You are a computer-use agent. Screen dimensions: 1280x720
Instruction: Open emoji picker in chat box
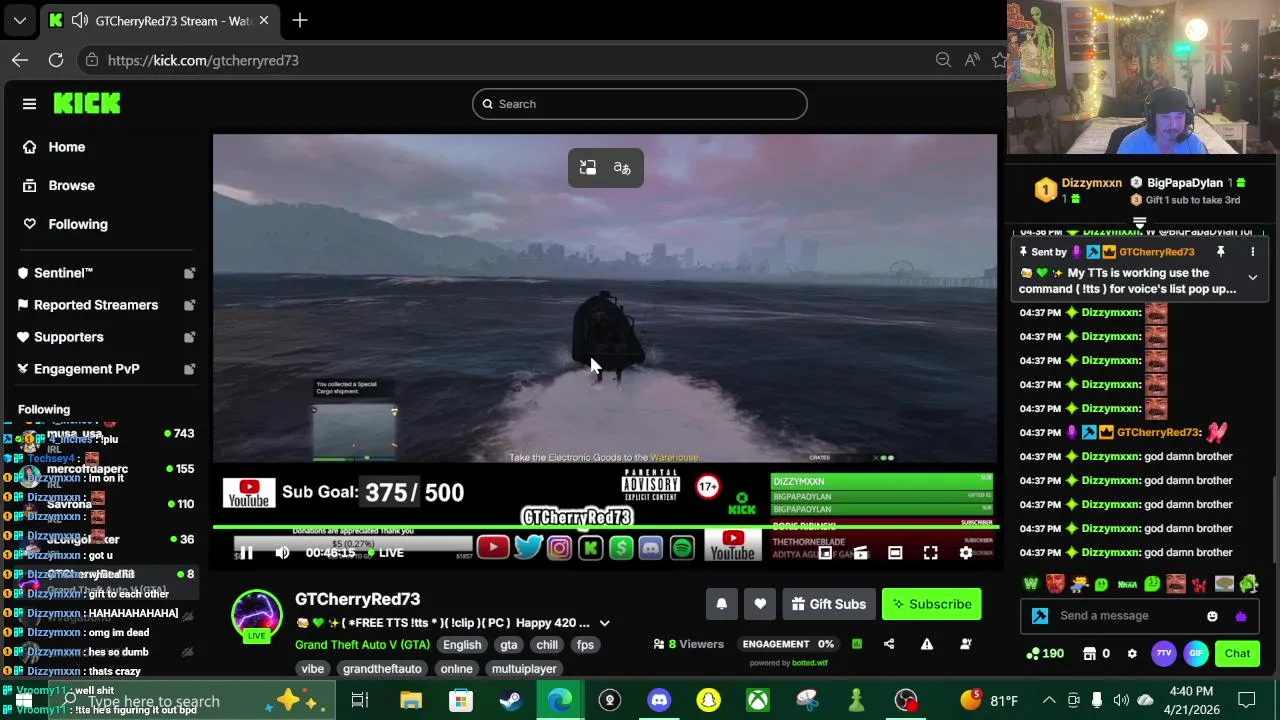click(x=1212, y=616)
